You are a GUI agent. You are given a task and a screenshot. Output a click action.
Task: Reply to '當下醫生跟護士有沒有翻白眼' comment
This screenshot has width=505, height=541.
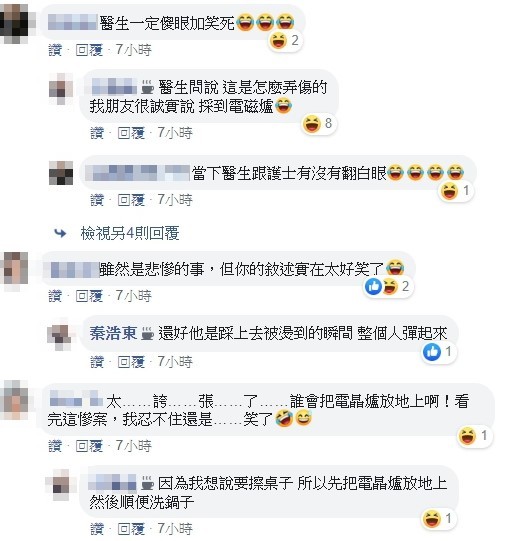131,200
